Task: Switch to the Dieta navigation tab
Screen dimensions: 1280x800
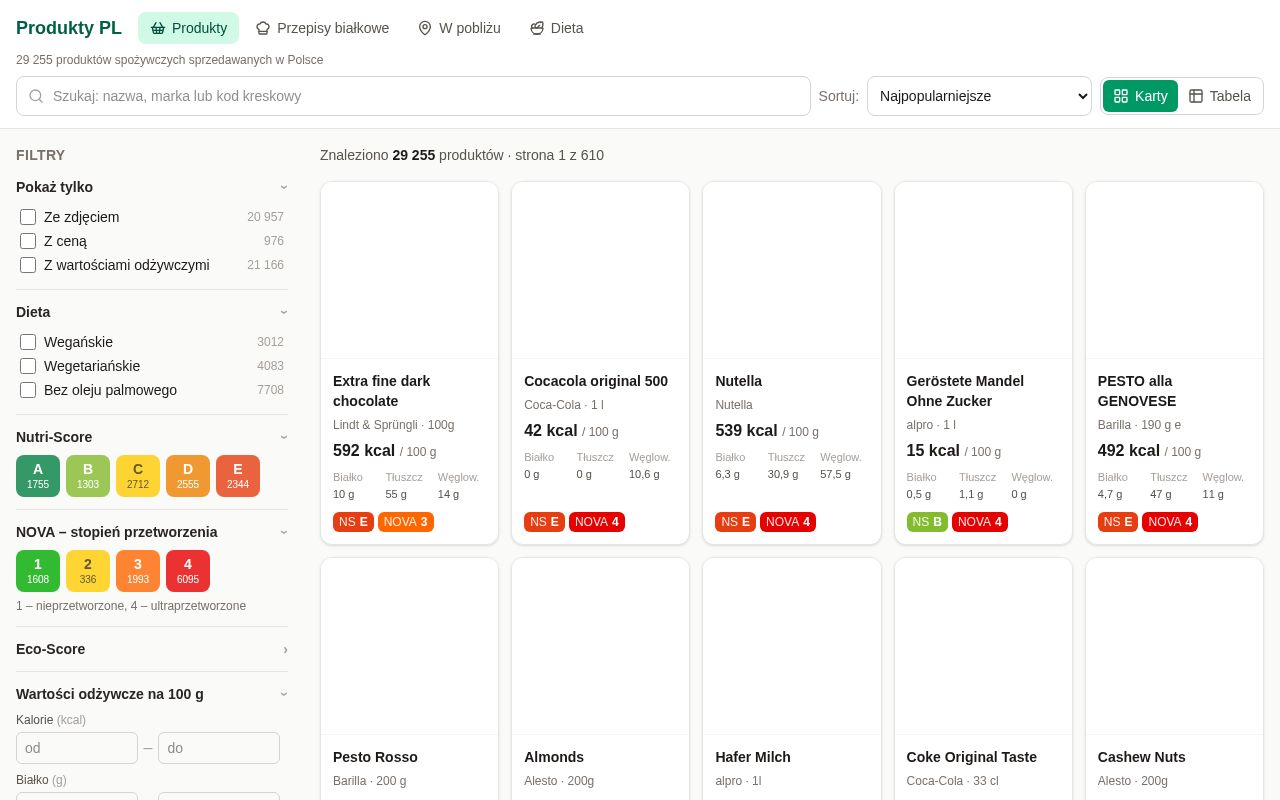Action: point(556,28)
